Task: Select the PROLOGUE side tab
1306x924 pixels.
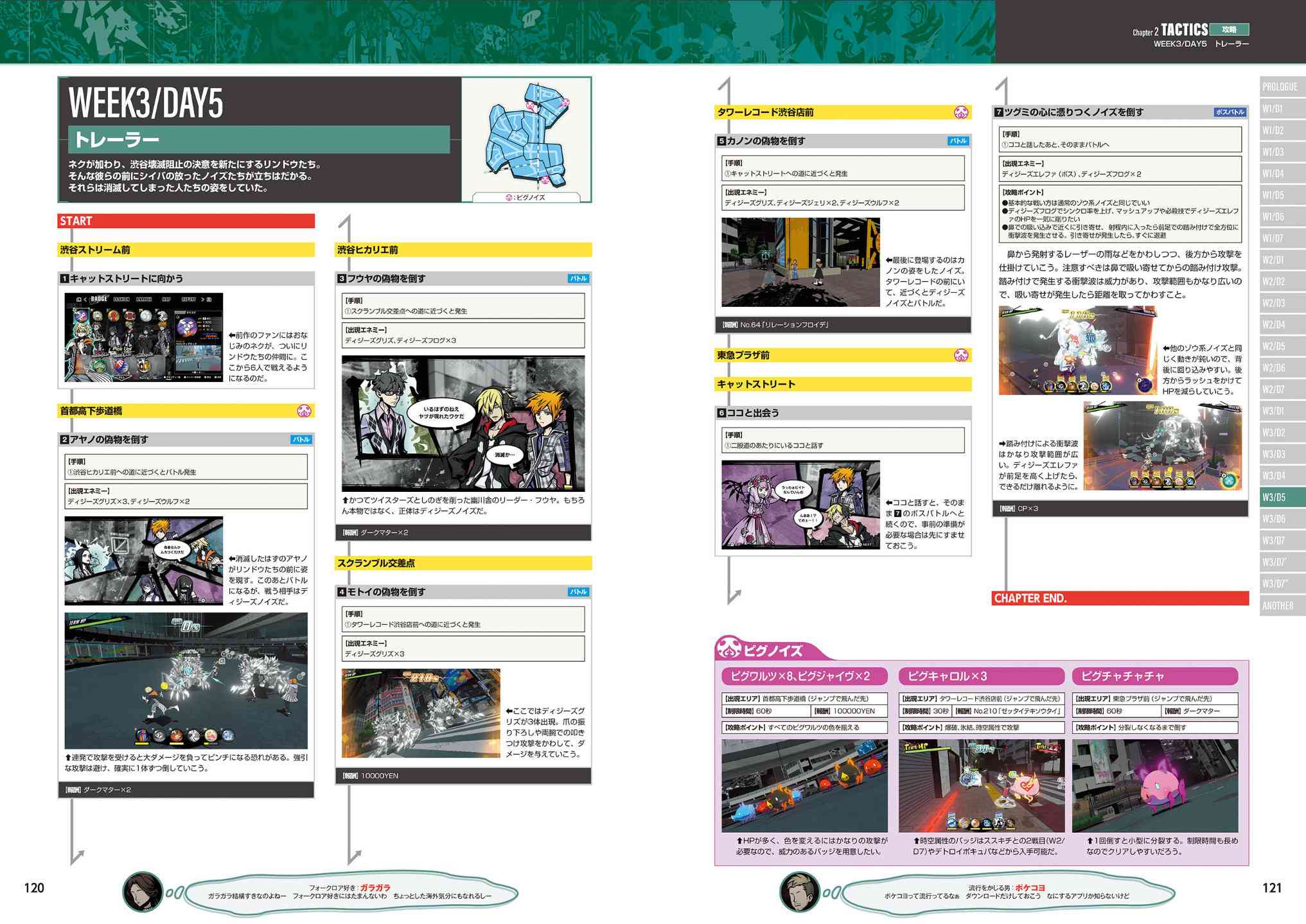Action: coord(1280,87)
